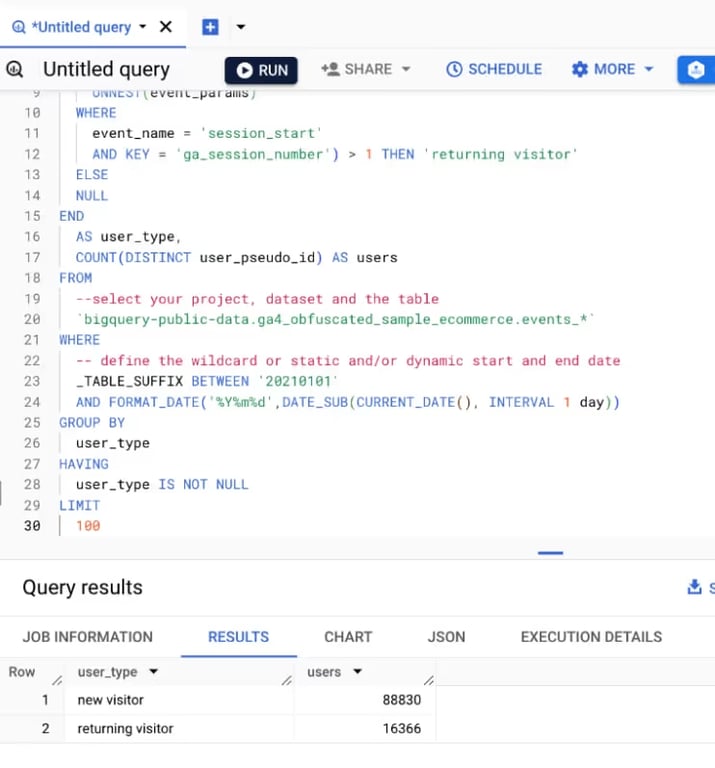
Task: Click the table name bigquery-public-data line
Action: click(335, 319)
